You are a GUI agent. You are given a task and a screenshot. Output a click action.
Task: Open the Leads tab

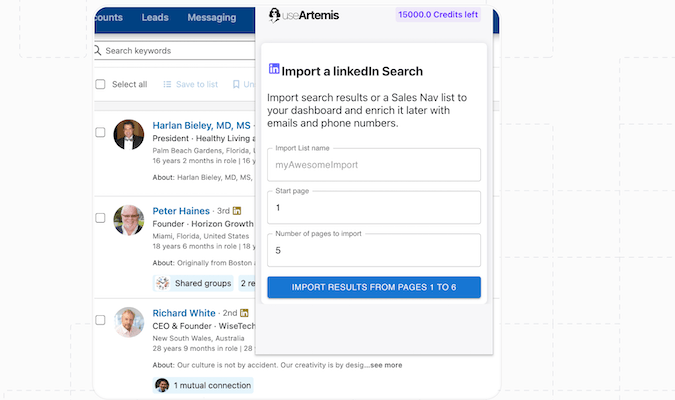(155, 17)
